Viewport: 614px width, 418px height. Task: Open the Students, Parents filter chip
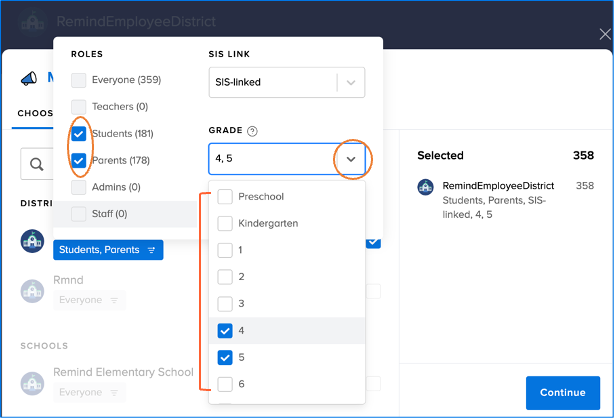click(x=108, y=250)
